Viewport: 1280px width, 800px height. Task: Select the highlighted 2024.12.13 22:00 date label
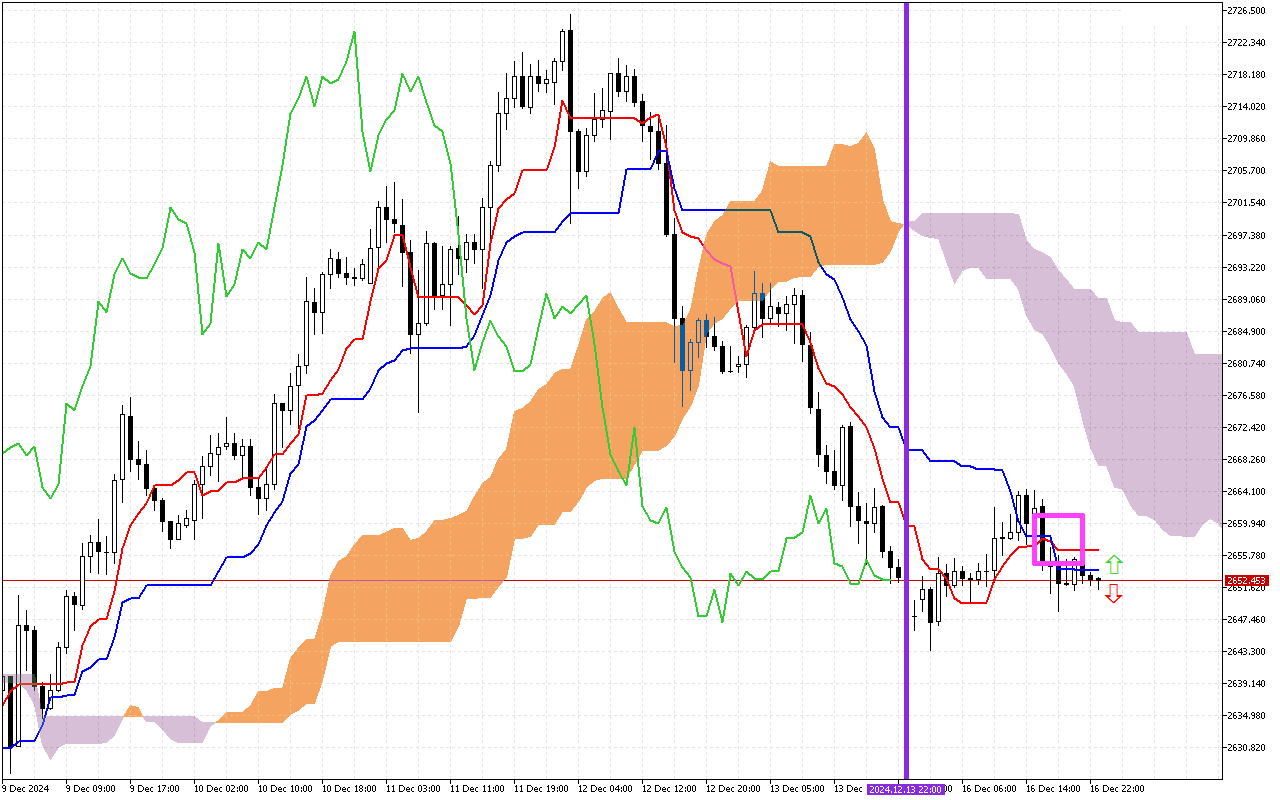(x=906, y=789)
